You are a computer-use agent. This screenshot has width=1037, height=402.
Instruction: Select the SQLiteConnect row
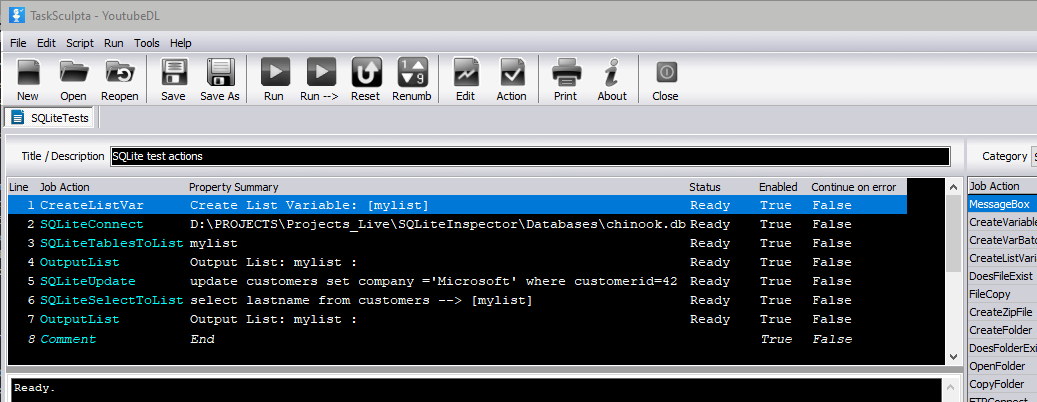point(457,224)
